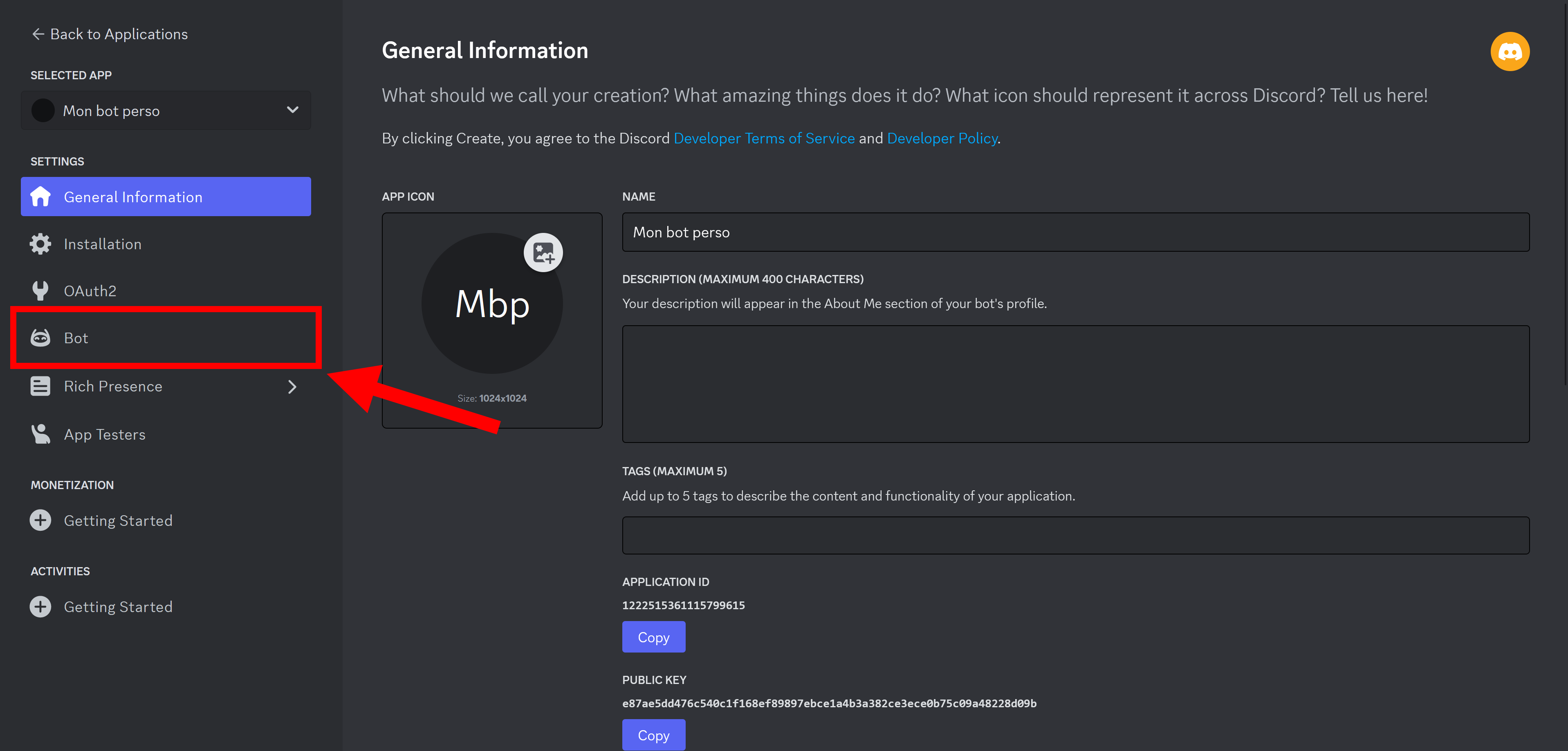This screenshot has width=1568, height=751.
Task: Click the robot icon beside Bot
Action: coord(41,338)
